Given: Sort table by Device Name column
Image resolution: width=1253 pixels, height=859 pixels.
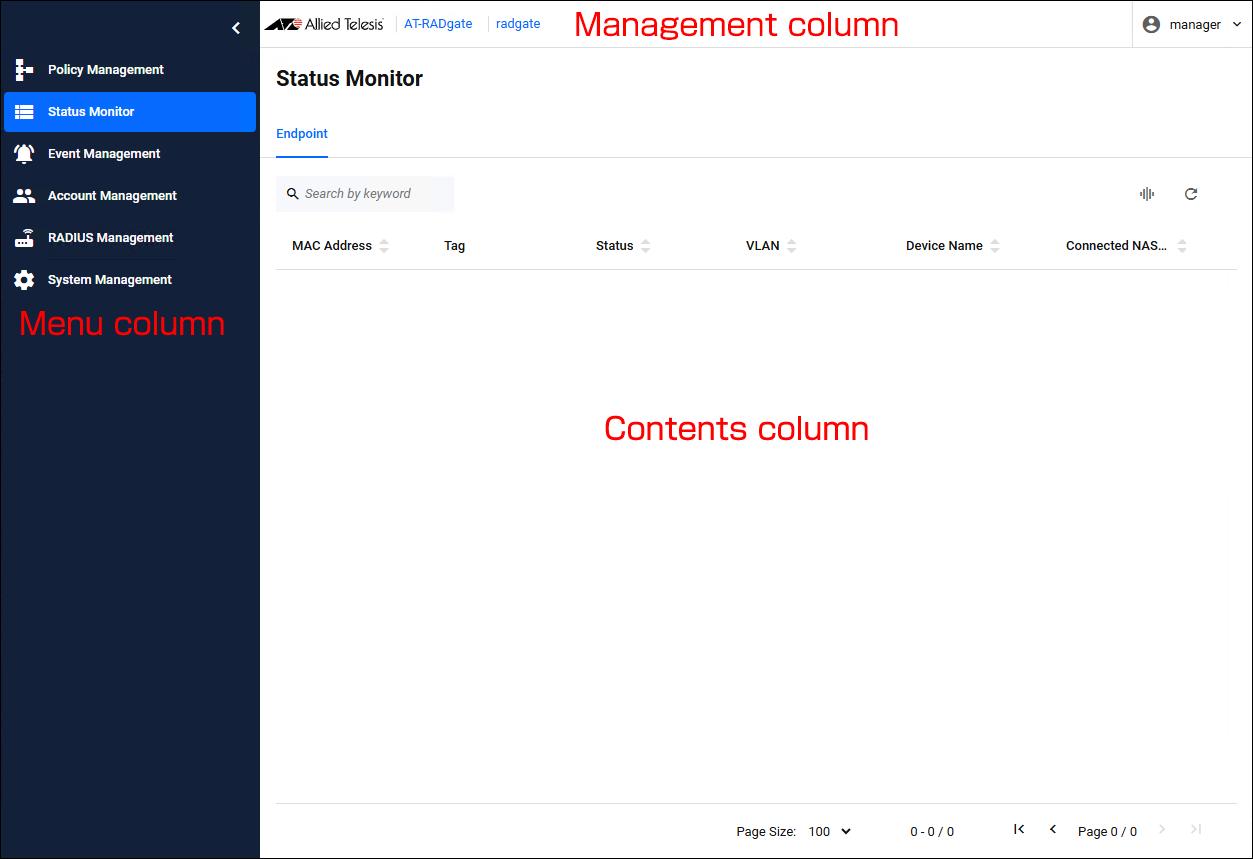Looking at the screenshot, I should click(x=995, y=246).
